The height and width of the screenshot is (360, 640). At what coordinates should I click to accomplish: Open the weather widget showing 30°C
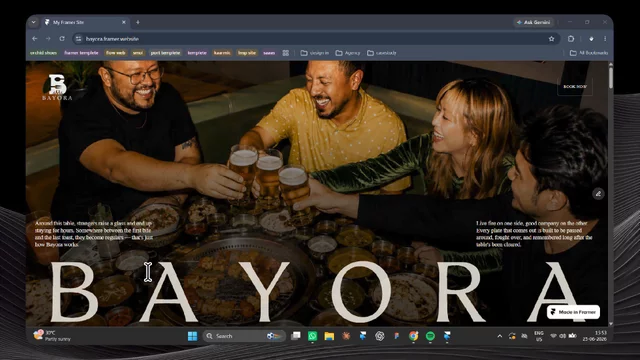pyautogui.click(x=52, y=336)
